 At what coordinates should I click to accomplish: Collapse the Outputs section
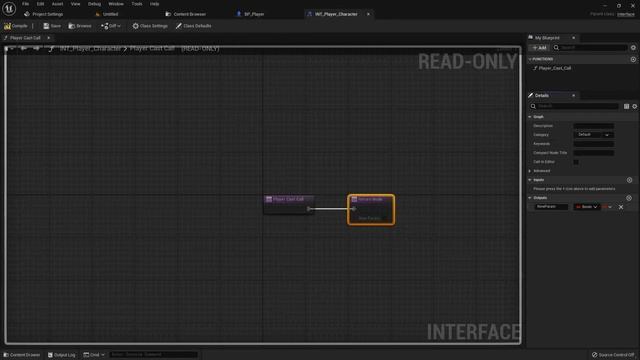point(530,198)
